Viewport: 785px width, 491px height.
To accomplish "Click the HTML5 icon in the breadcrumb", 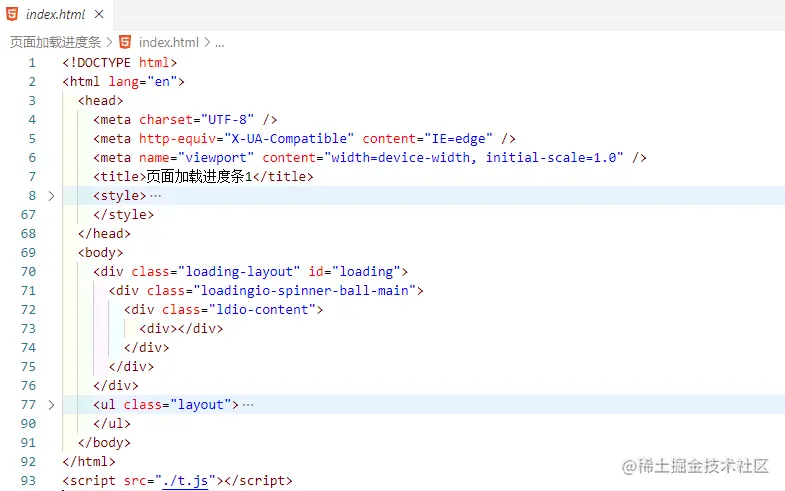I will coord(125,42).
